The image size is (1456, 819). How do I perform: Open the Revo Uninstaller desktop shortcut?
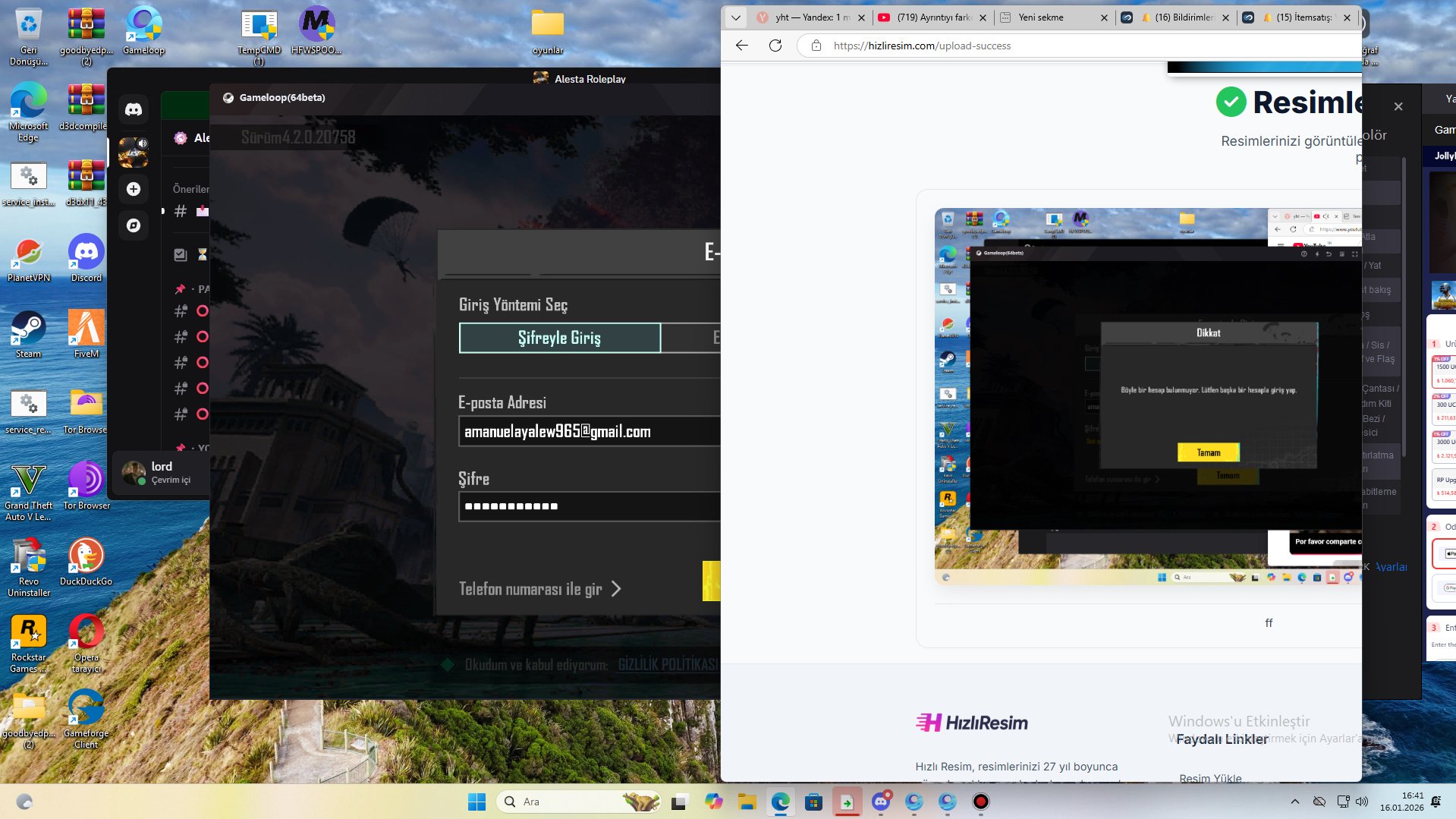tap(29, 568)
